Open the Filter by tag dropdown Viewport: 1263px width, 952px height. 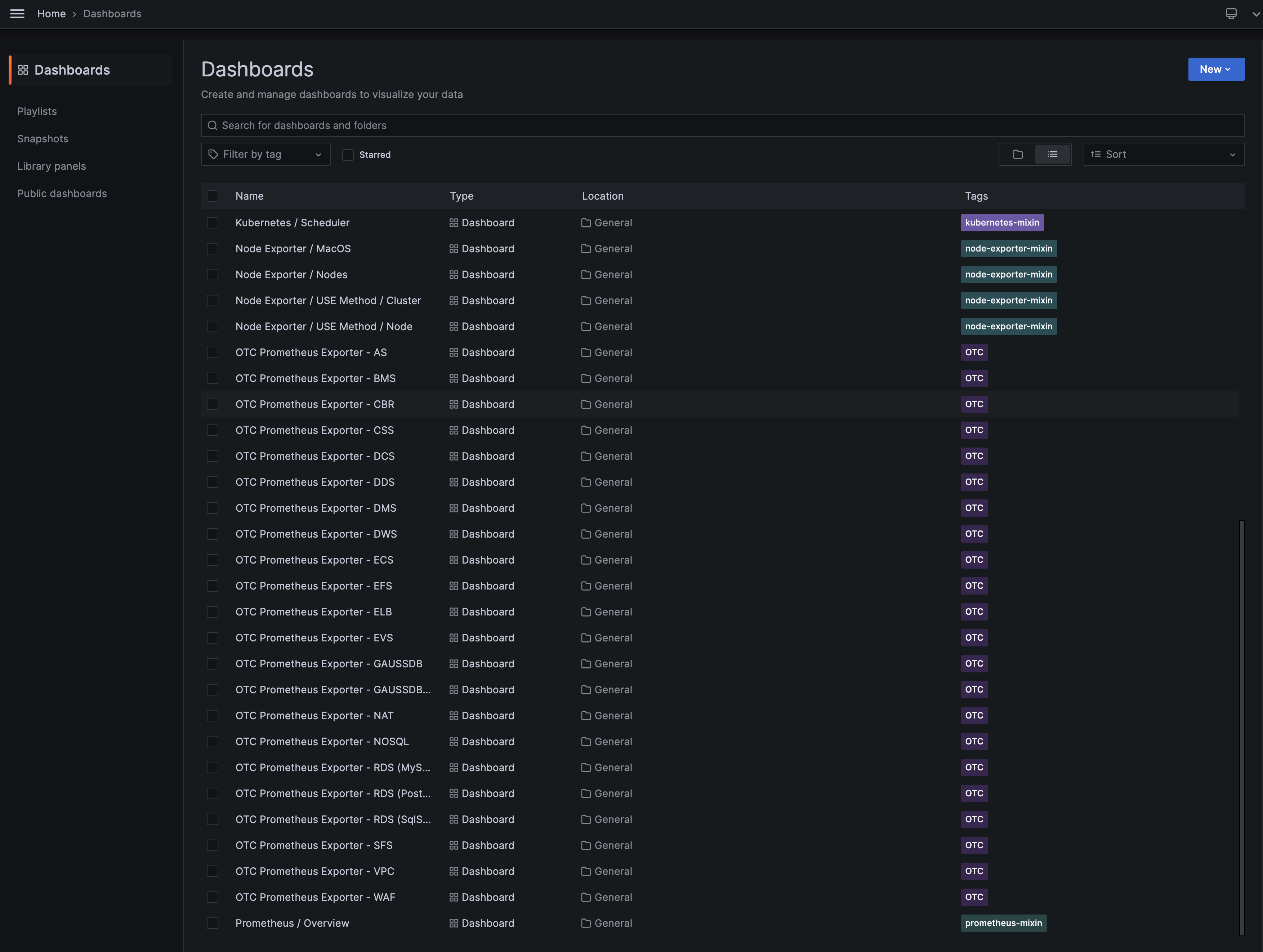tap(265, 154)
